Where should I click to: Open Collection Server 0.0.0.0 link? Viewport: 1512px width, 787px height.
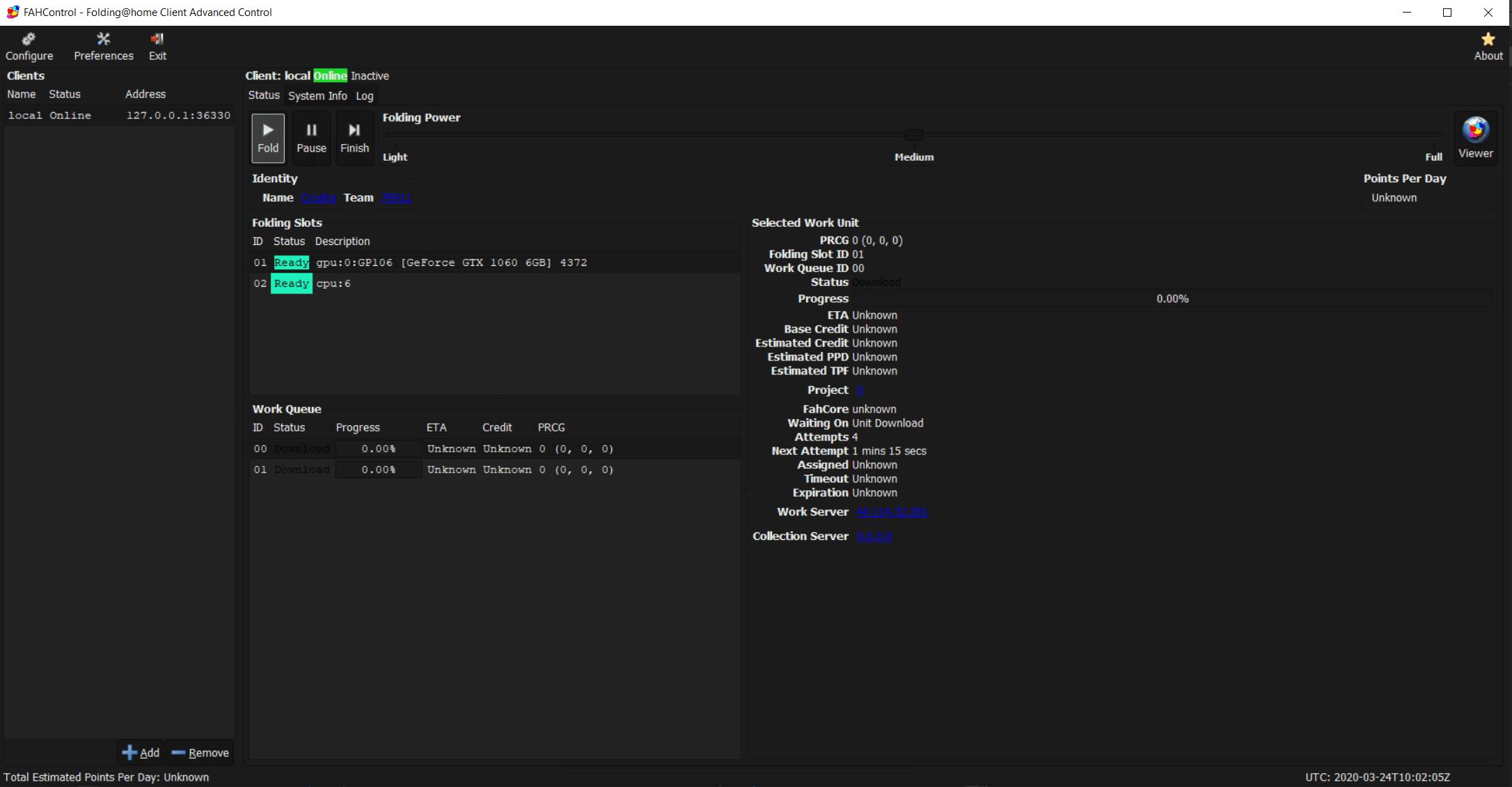point(874,536)
